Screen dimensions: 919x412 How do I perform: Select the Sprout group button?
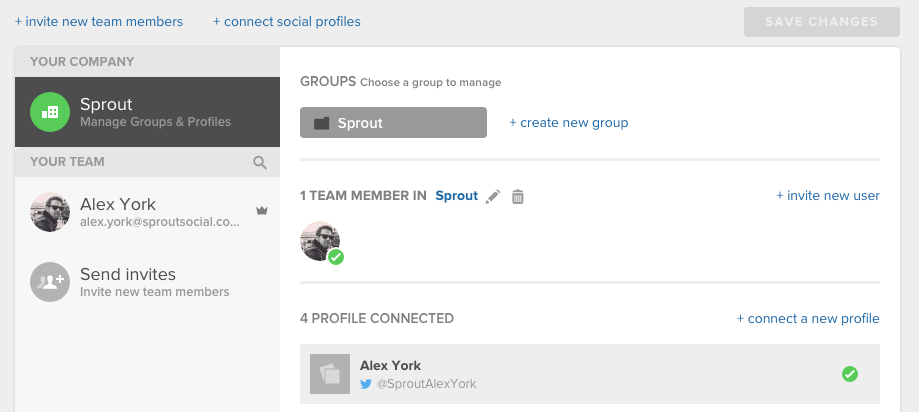[393, 122]
